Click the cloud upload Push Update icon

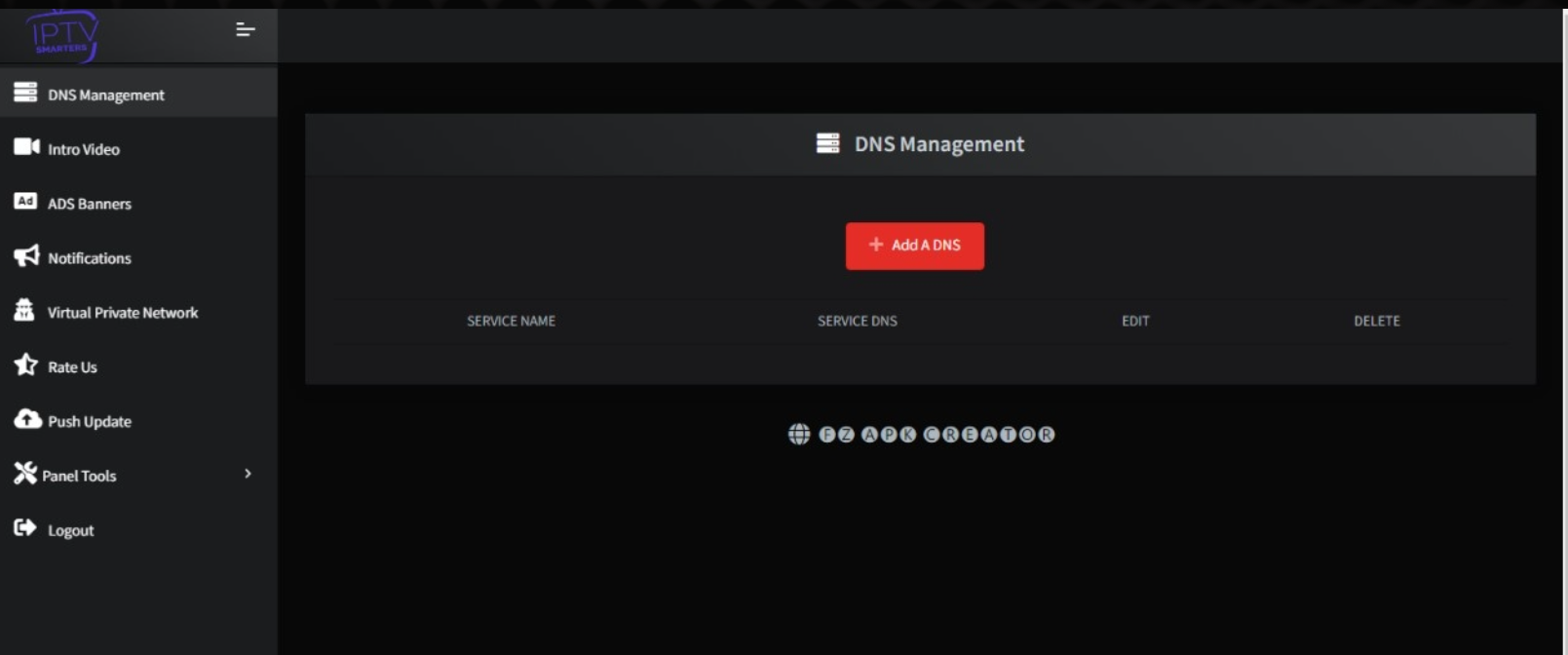pyautogui.click(x=27, y=419)
